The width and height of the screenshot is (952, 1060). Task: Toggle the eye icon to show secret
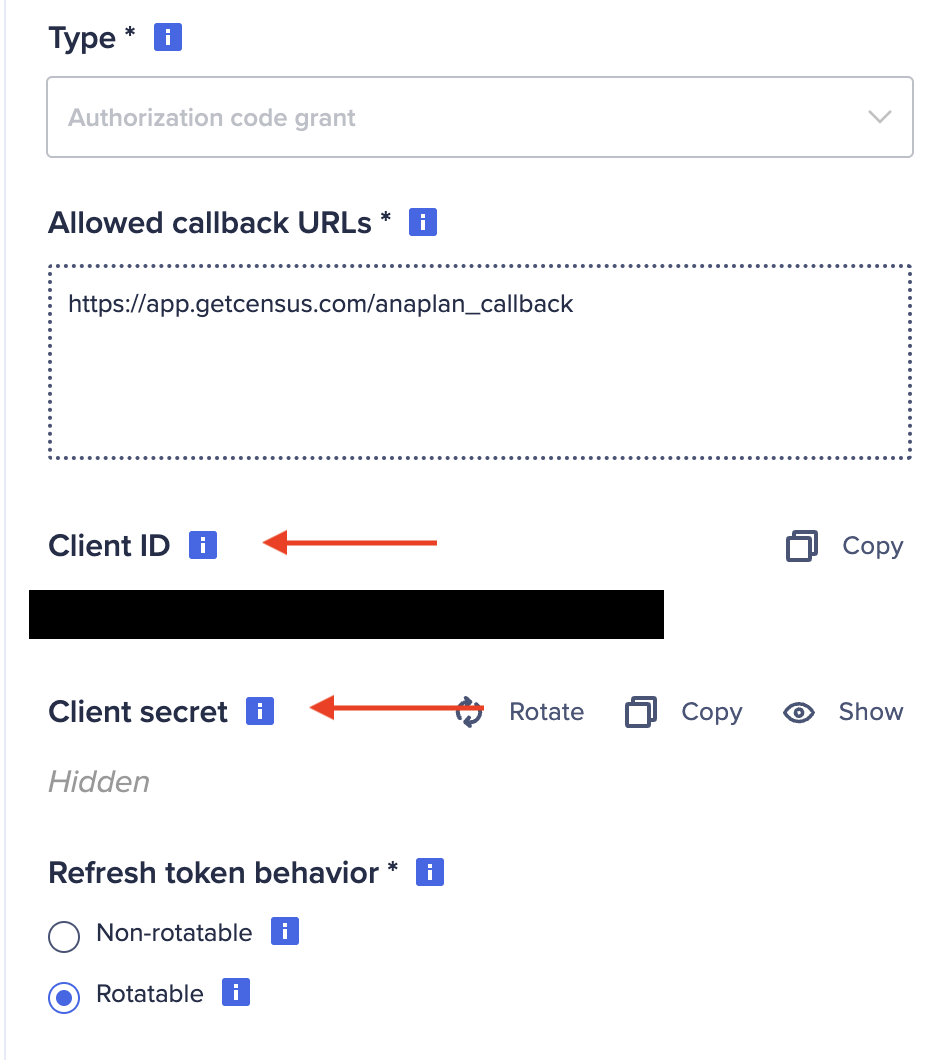pyautogui.click(x=799, y=712)
